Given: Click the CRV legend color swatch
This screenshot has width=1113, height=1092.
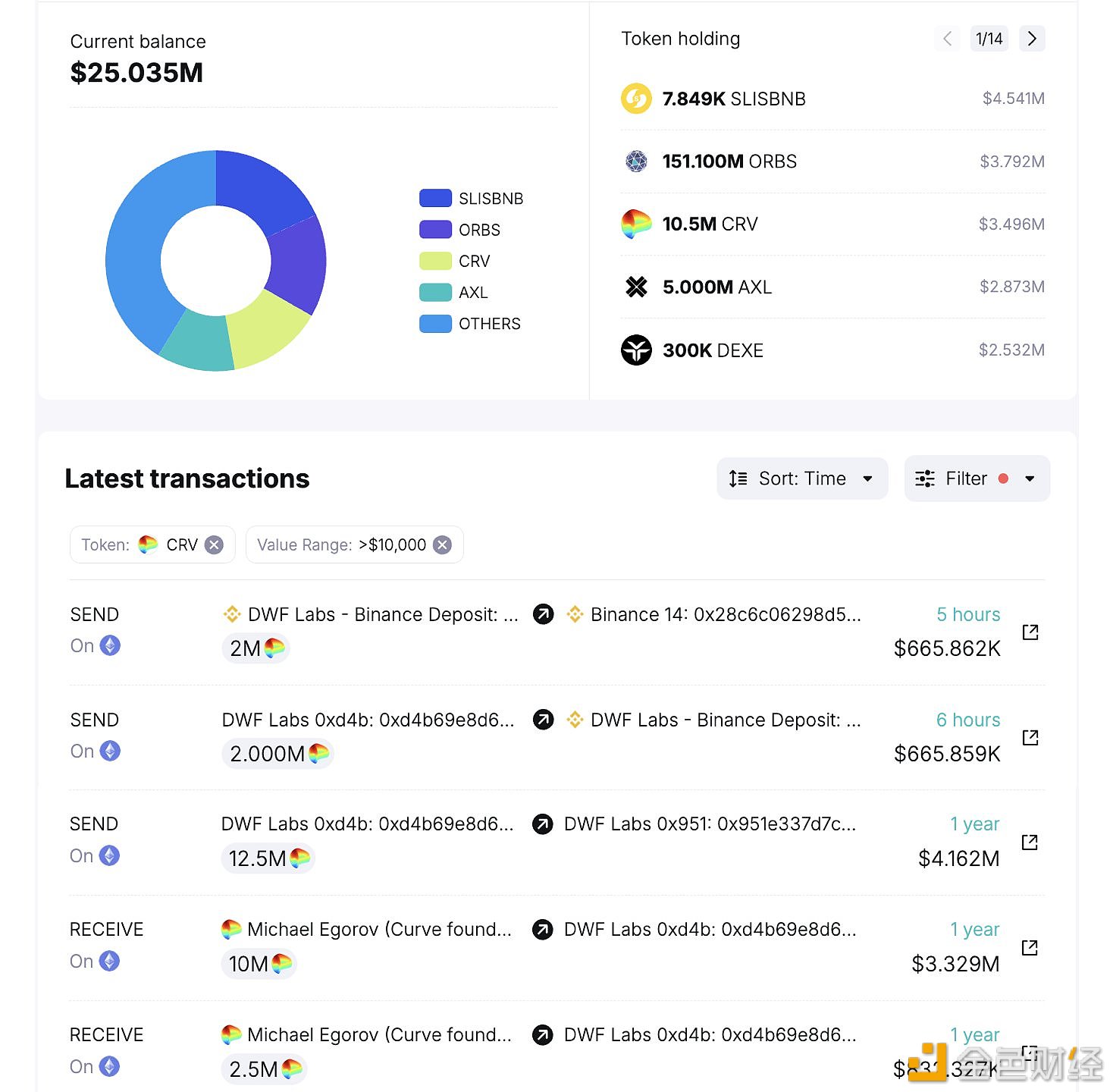Looking at the screenshot, I should (x=435, y=261).
